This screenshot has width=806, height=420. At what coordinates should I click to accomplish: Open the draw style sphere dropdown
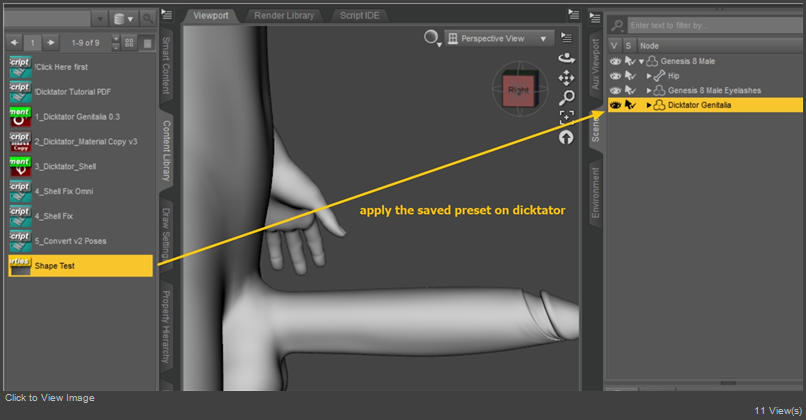tap(432, 38)
